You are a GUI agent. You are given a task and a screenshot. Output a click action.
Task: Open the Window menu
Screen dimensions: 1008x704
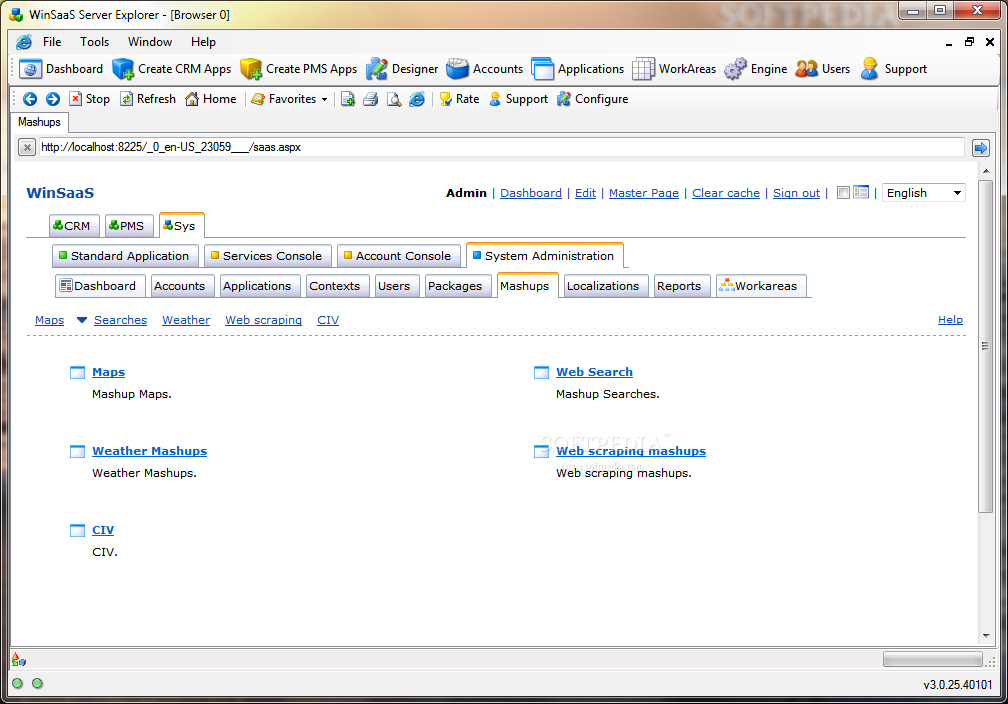click(150, 42)
